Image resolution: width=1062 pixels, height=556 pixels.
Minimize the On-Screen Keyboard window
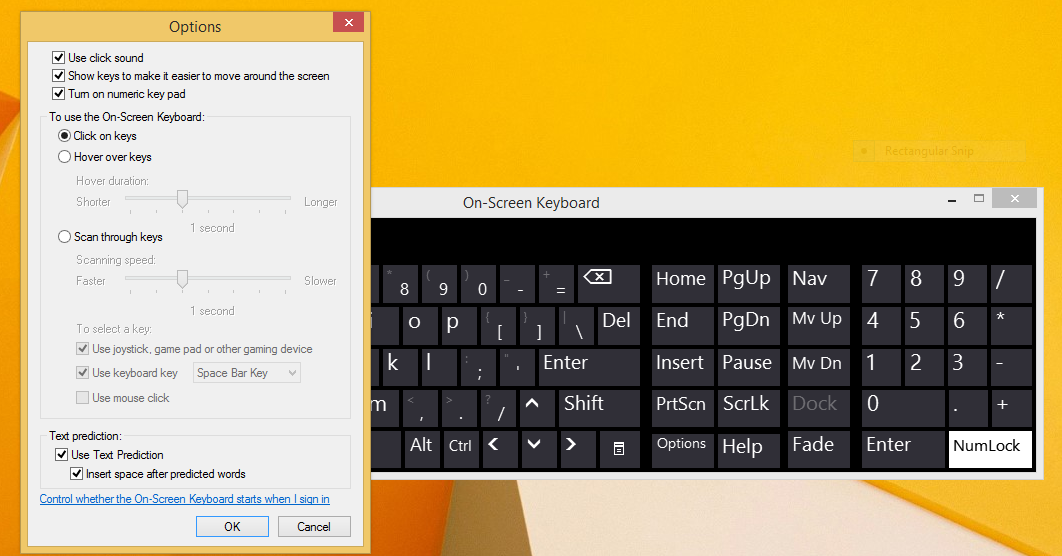click(952, 200)
